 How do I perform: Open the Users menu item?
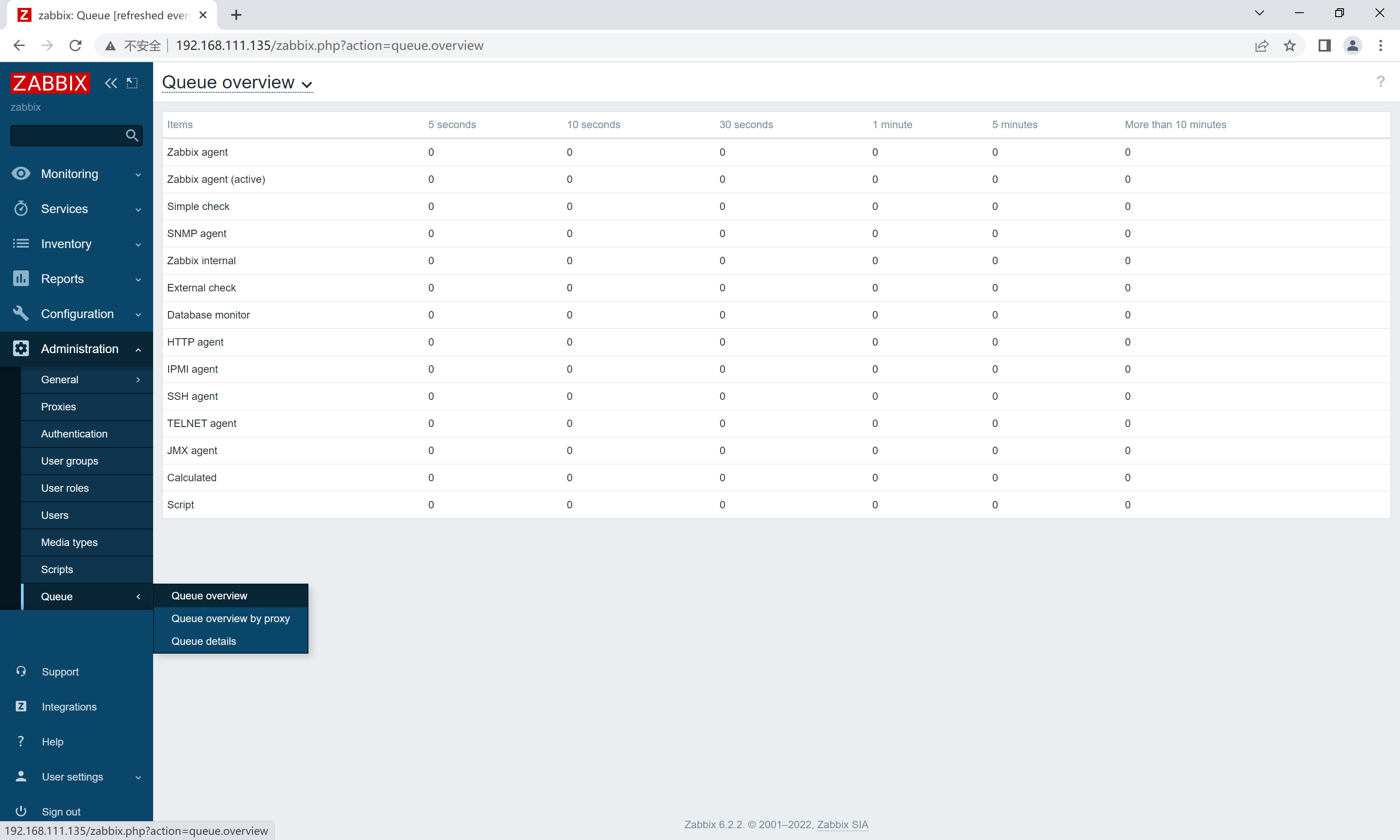pos(87,516)
